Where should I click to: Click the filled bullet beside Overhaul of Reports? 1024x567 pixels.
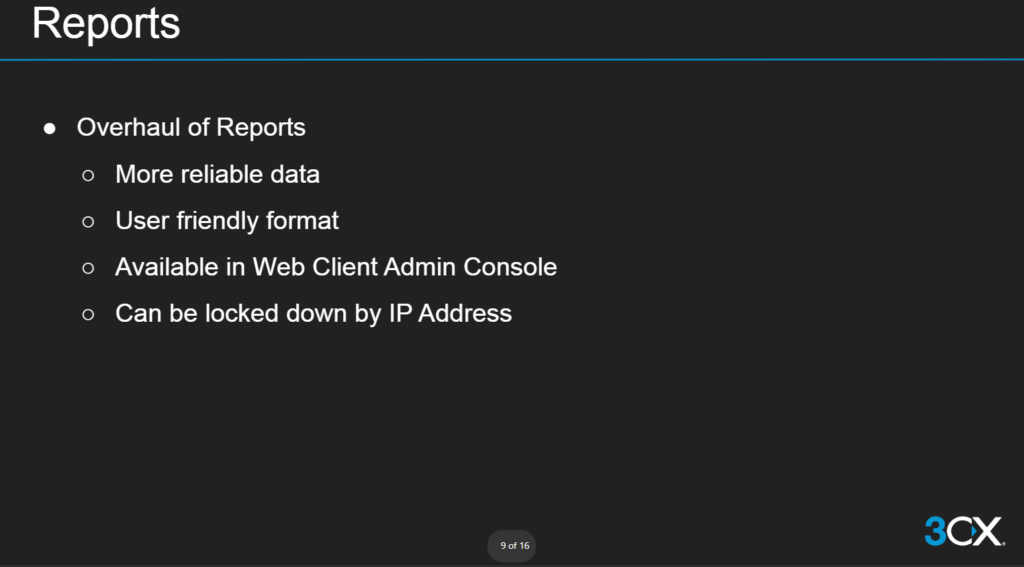49,129
